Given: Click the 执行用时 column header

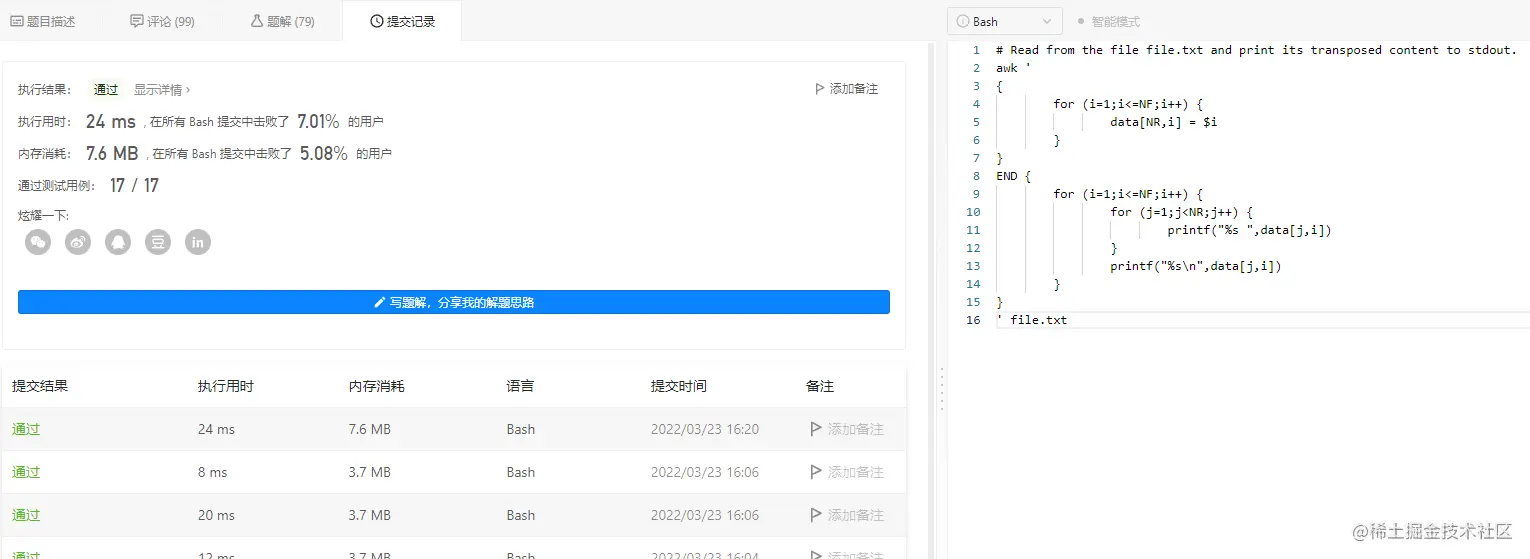Looking at the screenshot, I should (226, 386).
